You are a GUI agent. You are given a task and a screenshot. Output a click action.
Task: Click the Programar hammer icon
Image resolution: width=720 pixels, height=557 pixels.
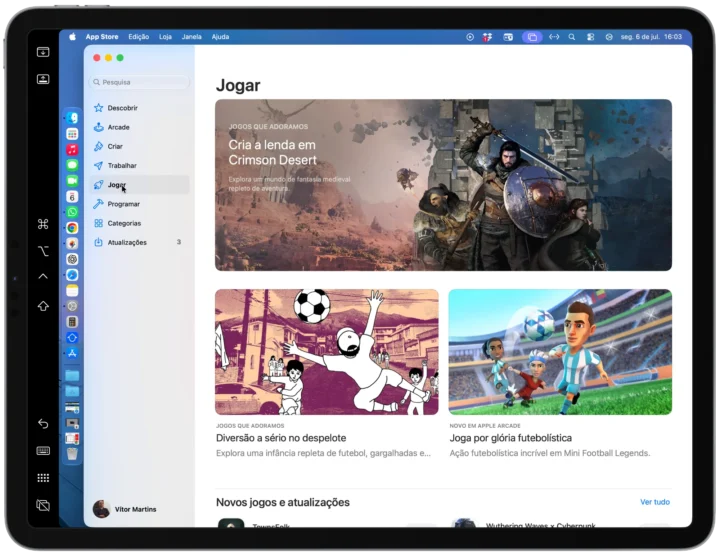[x=98, y=204]
